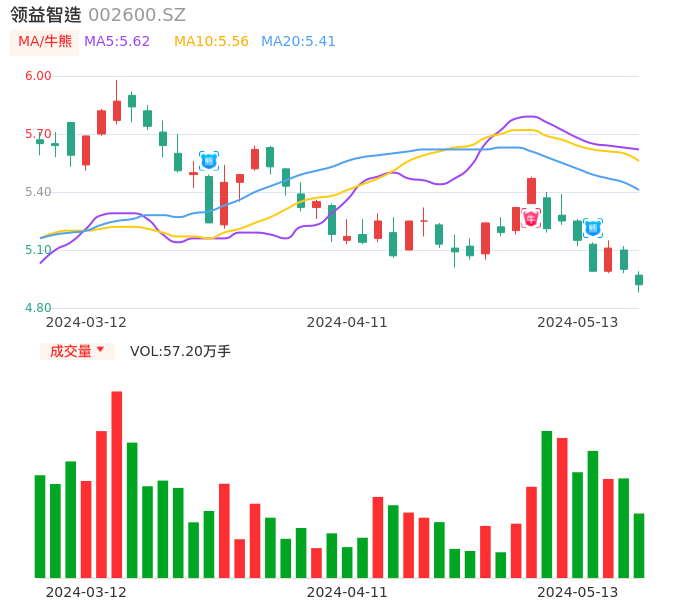Click 2024-04-11 date below the candlestick chart
The width and height of the screenshot is (686, 606).
[347, 322]
